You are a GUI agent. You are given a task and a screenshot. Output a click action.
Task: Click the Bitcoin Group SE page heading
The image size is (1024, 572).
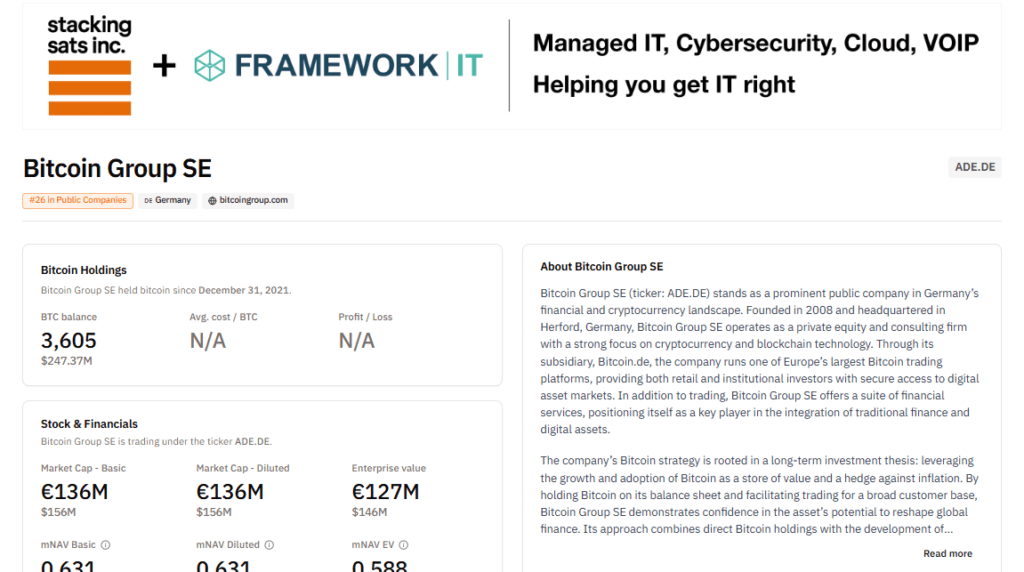click(x=117, y=168)
